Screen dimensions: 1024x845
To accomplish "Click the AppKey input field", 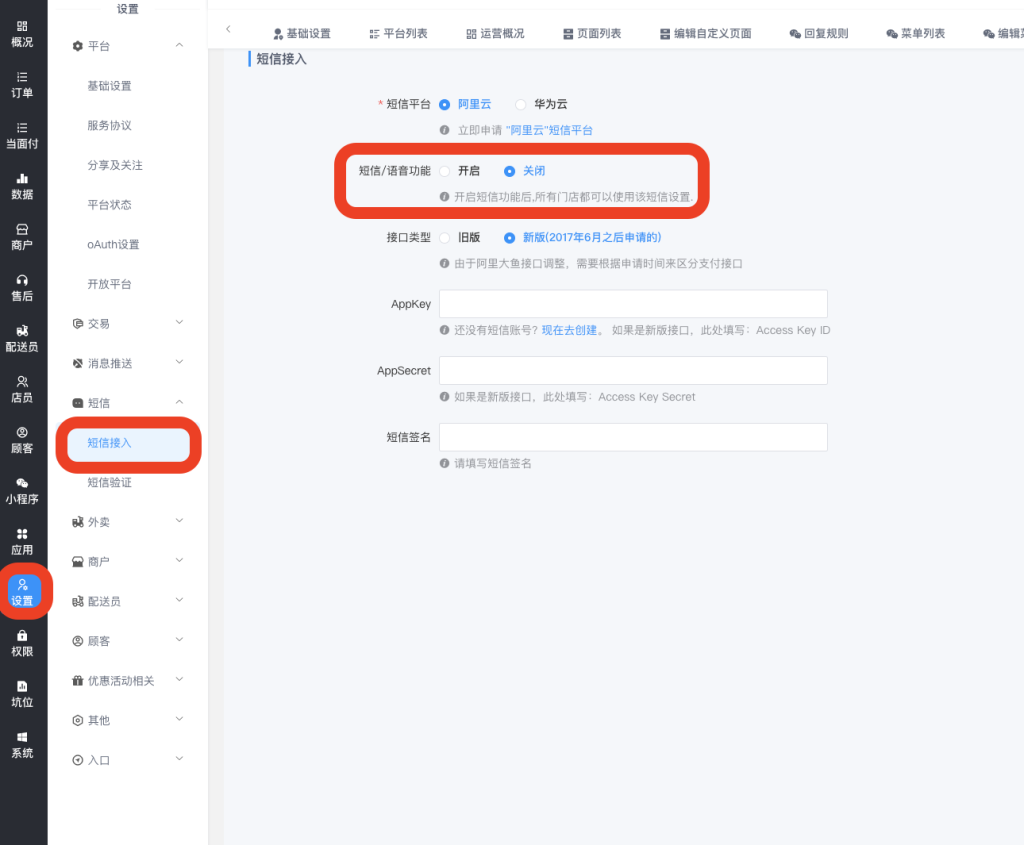I will click(x=632, y=304).
